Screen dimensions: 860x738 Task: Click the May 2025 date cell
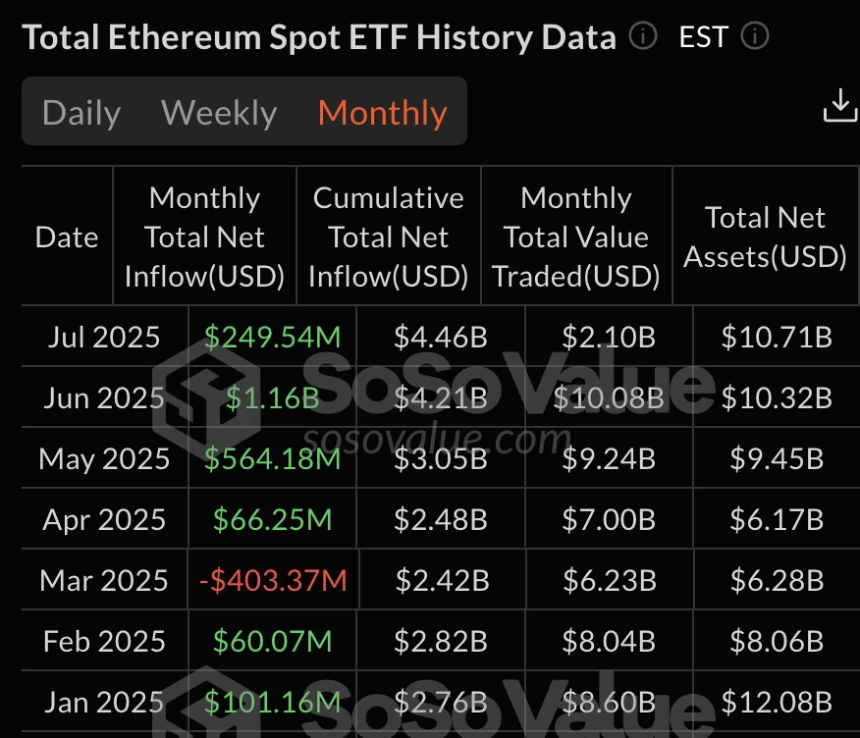104,459
